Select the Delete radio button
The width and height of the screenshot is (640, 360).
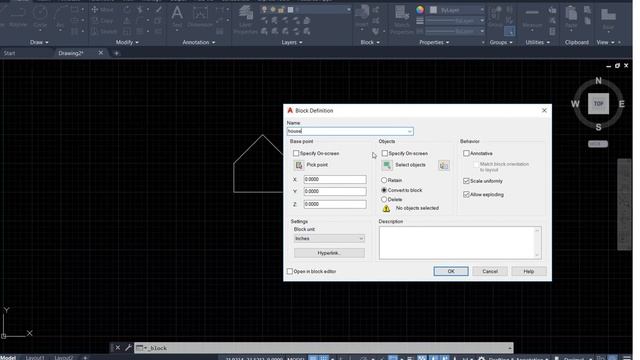(x=384, y=200)
